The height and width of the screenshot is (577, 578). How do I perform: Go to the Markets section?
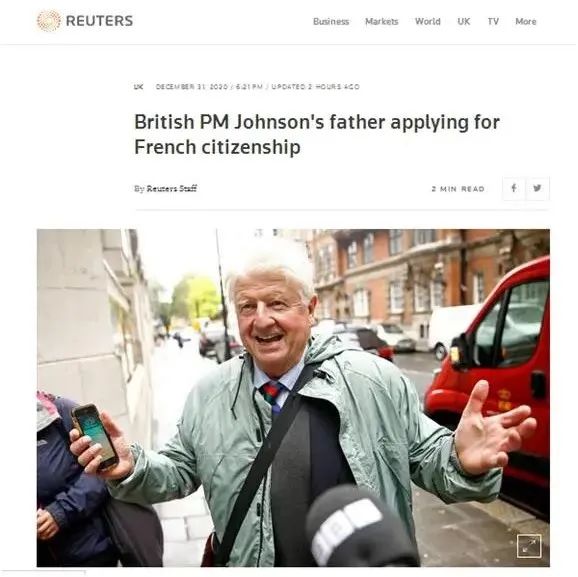[382, 21]
